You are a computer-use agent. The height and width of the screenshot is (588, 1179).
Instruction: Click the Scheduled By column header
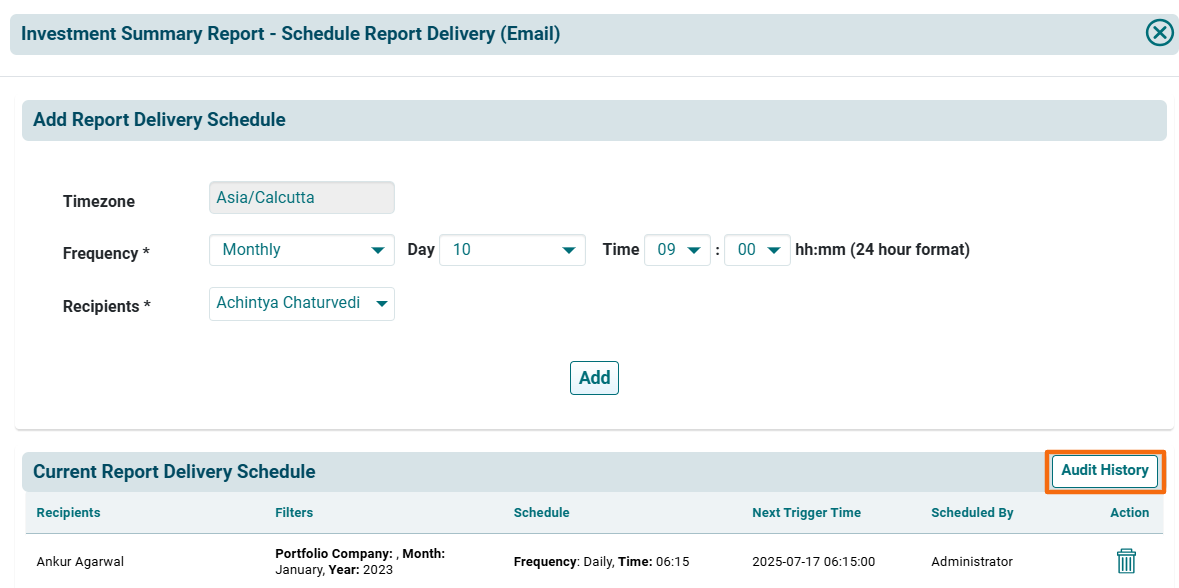(972, 513)
